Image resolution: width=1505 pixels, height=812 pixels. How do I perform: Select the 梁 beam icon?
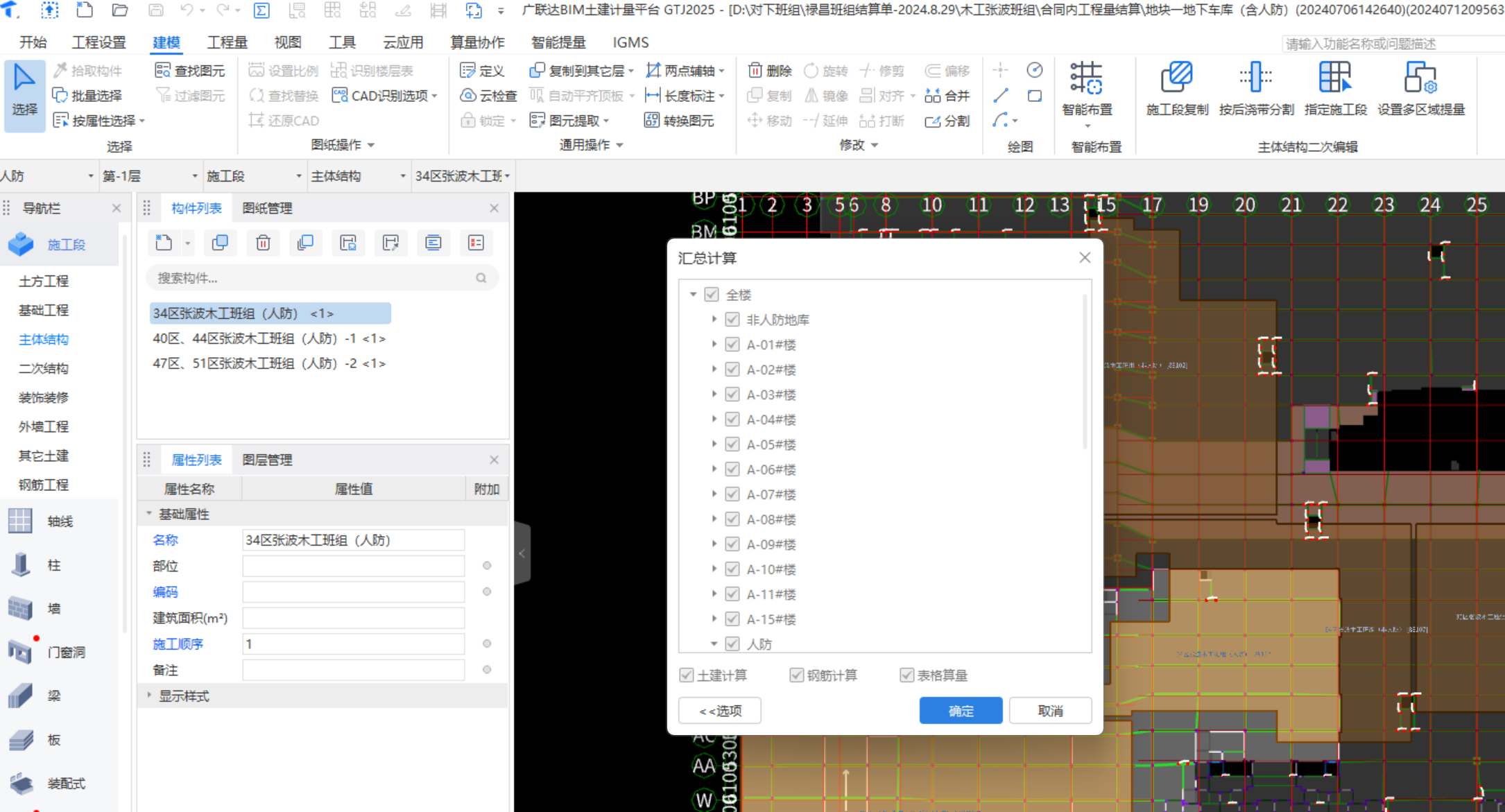[x=20, y=696]
